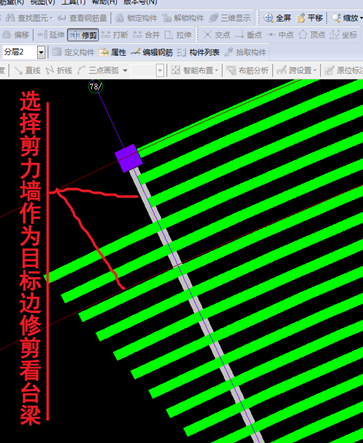Screen dimensions: 363x443
Task: Select the 拉伸 stretch tool
Action: click(178, 35)
